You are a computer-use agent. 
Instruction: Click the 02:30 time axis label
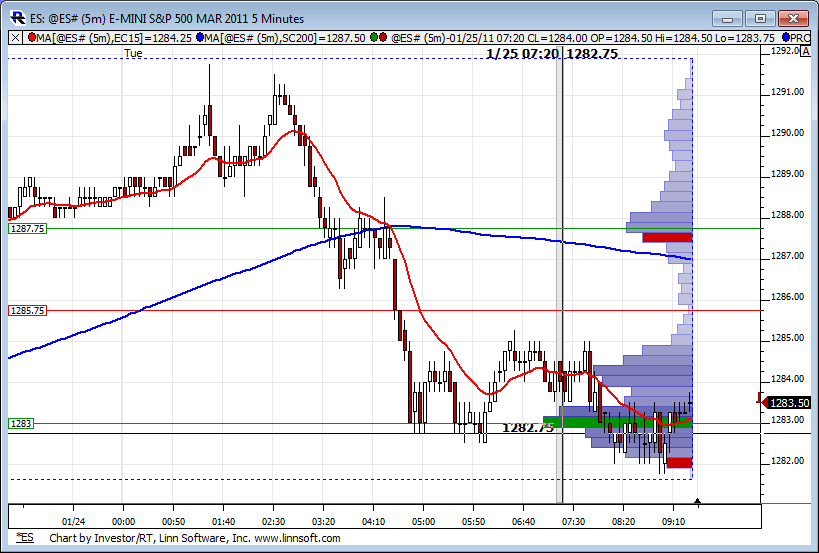pyautogui.click(x=273, y=521)
